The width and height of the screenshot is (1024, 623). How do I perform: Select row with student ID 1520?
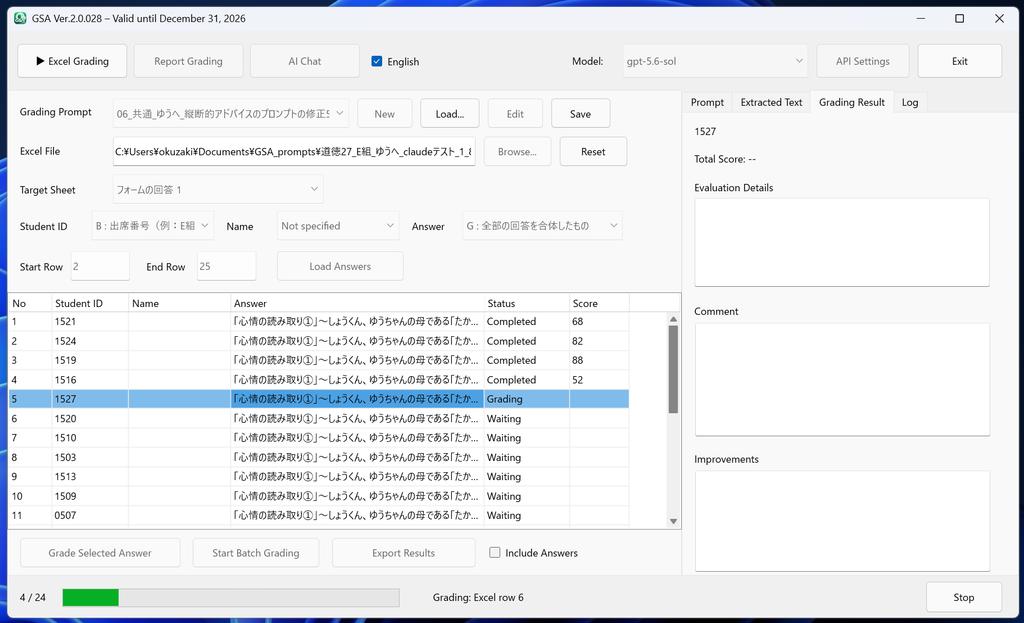[x=319, y=419]
